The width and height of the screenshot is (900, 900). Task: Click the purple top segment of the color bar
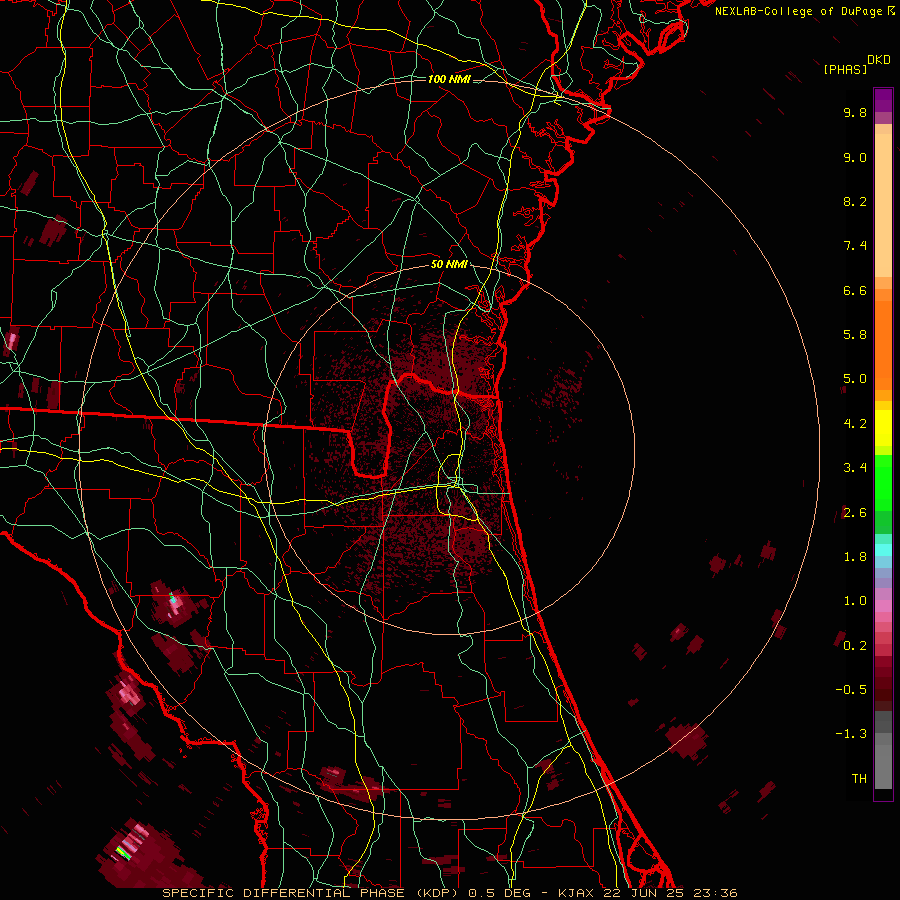(883, 100)
